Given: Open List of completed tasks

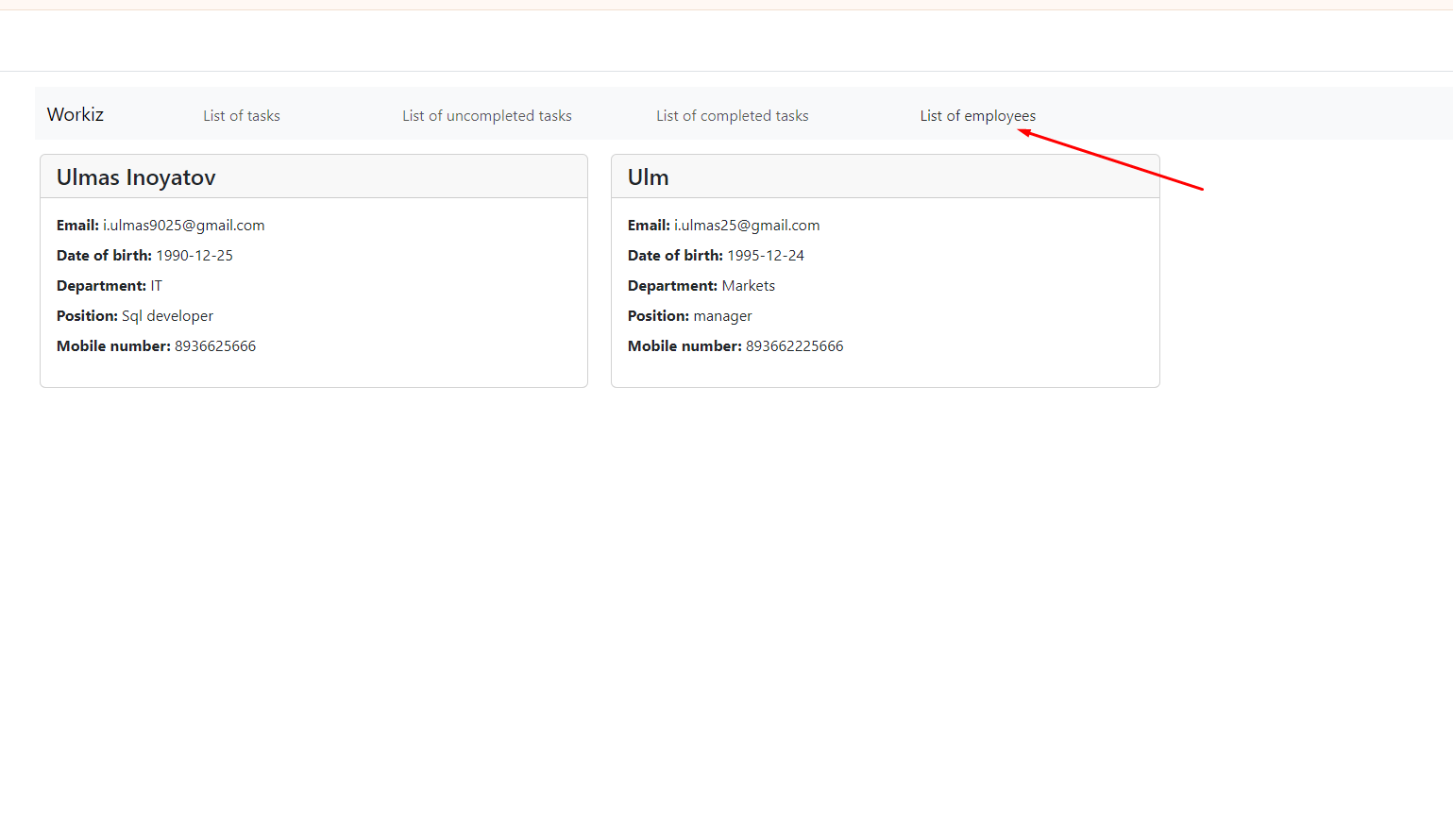Looking at the screenshot, I should [x=733, y=116].
